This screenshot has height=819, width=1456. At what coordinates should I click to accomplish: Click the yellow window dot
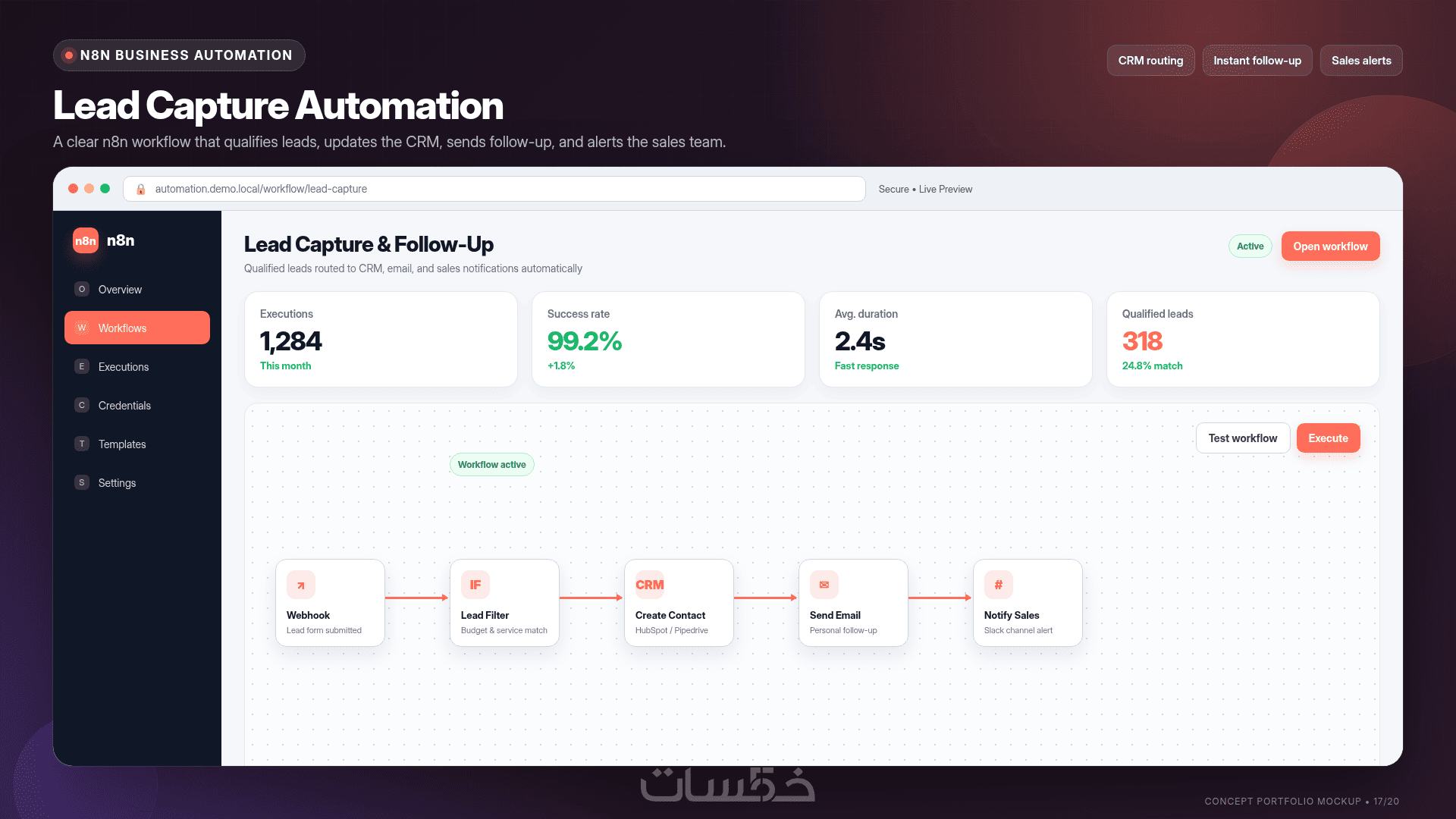[89, 188]
